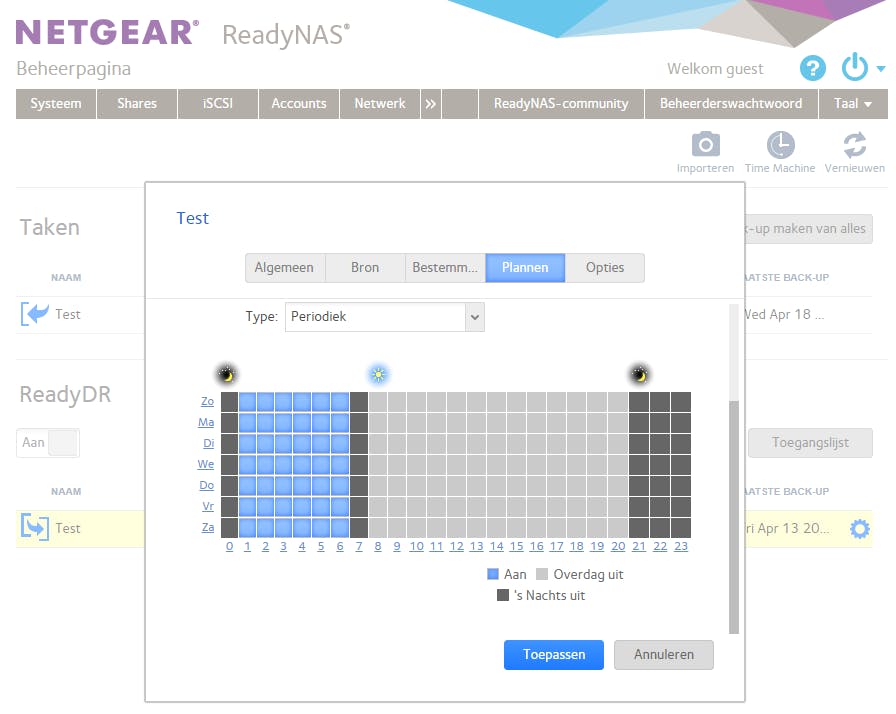This screenshot has width=896, height=714.
Task: Switch to the Bestemm... tab
Action: click(445, 267)
